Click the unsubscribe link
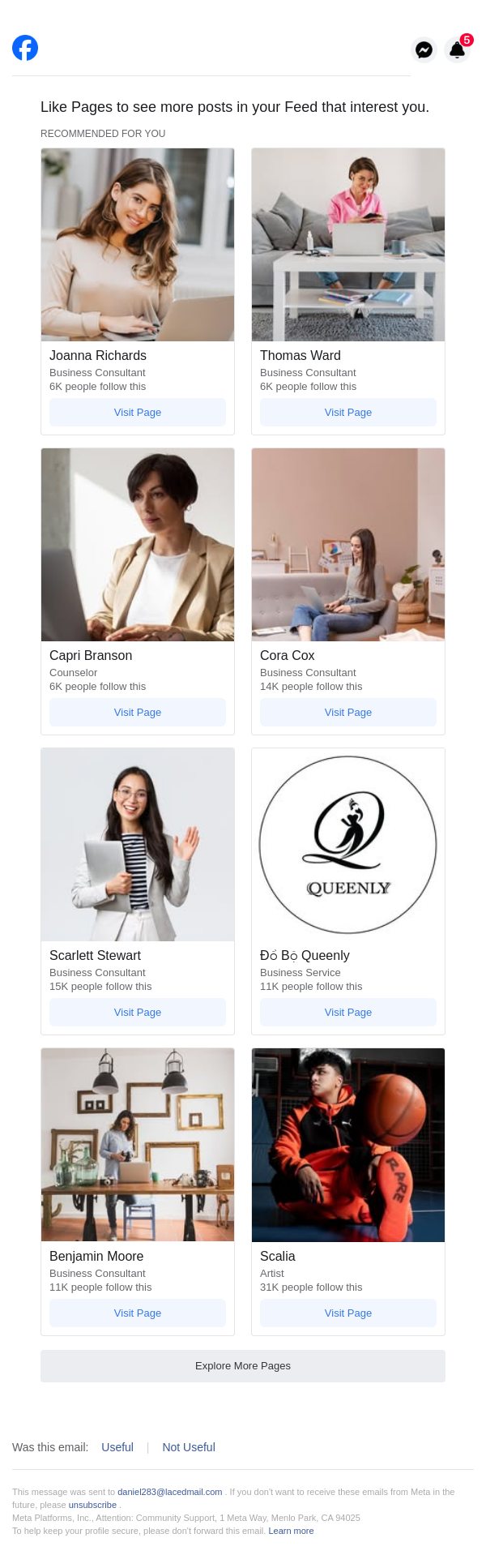Screen dimensions: 486x1568 tap(92, 1505)
